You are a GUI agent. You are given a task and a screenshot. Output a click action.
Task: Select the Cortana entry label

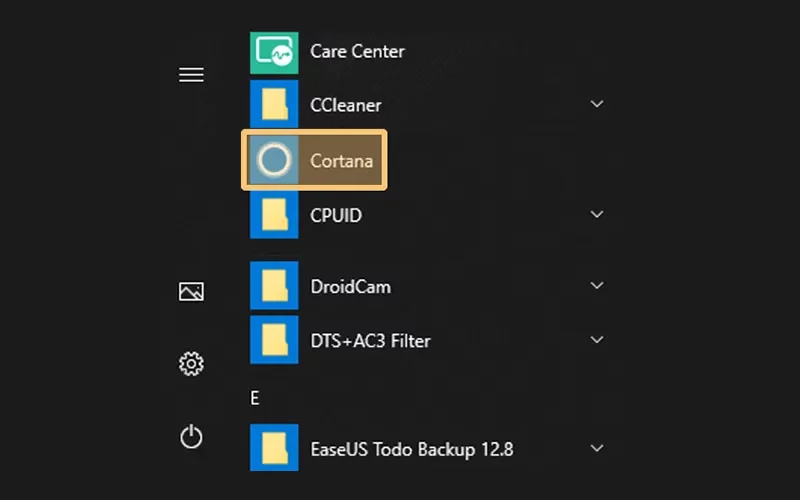pos(341,161)
